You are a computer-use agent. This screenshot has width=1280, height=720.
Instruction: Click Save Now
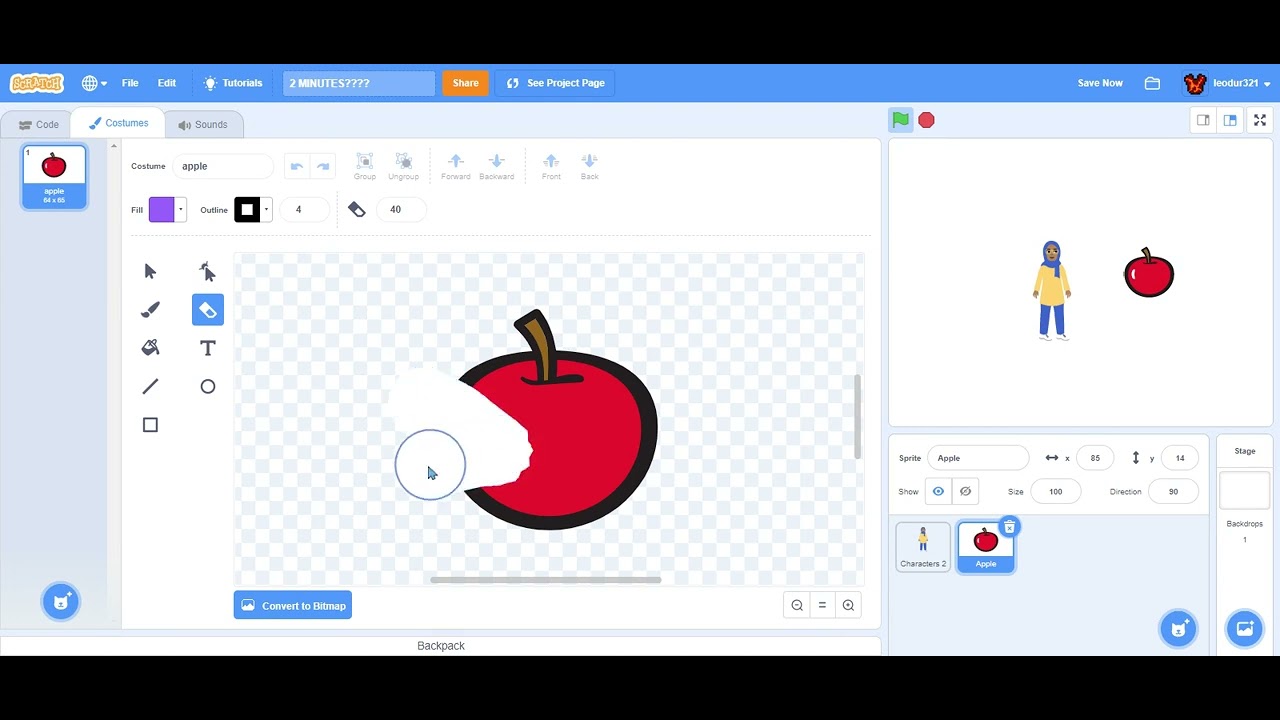(x=1100, y=83)
